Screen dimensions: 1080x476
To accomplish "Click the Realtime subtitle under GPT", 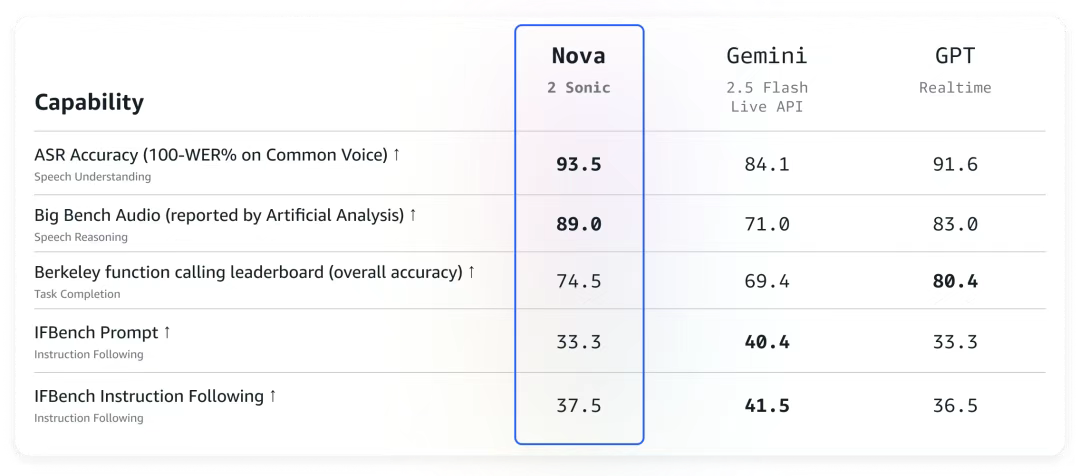I will point(955,87).
